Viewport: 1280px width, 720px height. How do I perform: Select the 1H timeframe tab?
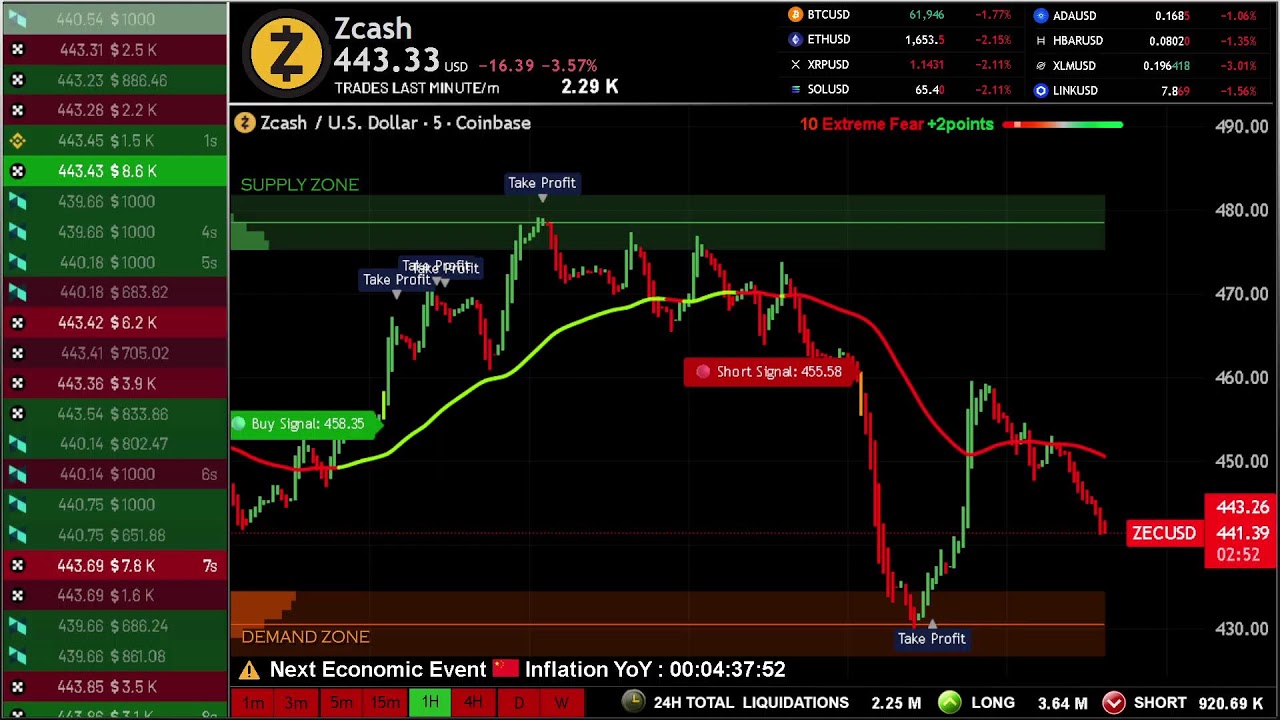(430, 703)
